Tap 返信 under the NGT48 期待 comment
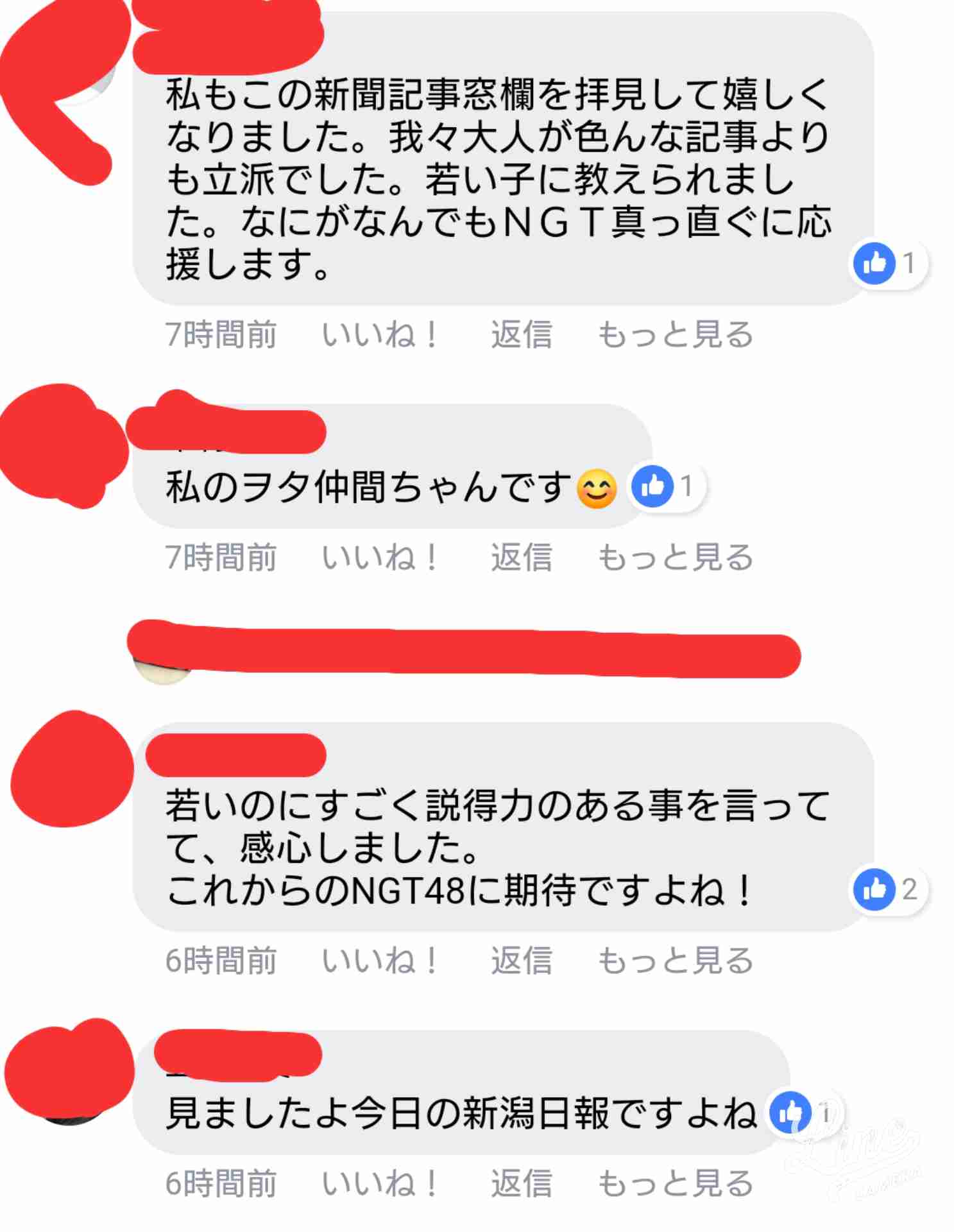Screen dimensions: 954x1232 tap(522, 961)
